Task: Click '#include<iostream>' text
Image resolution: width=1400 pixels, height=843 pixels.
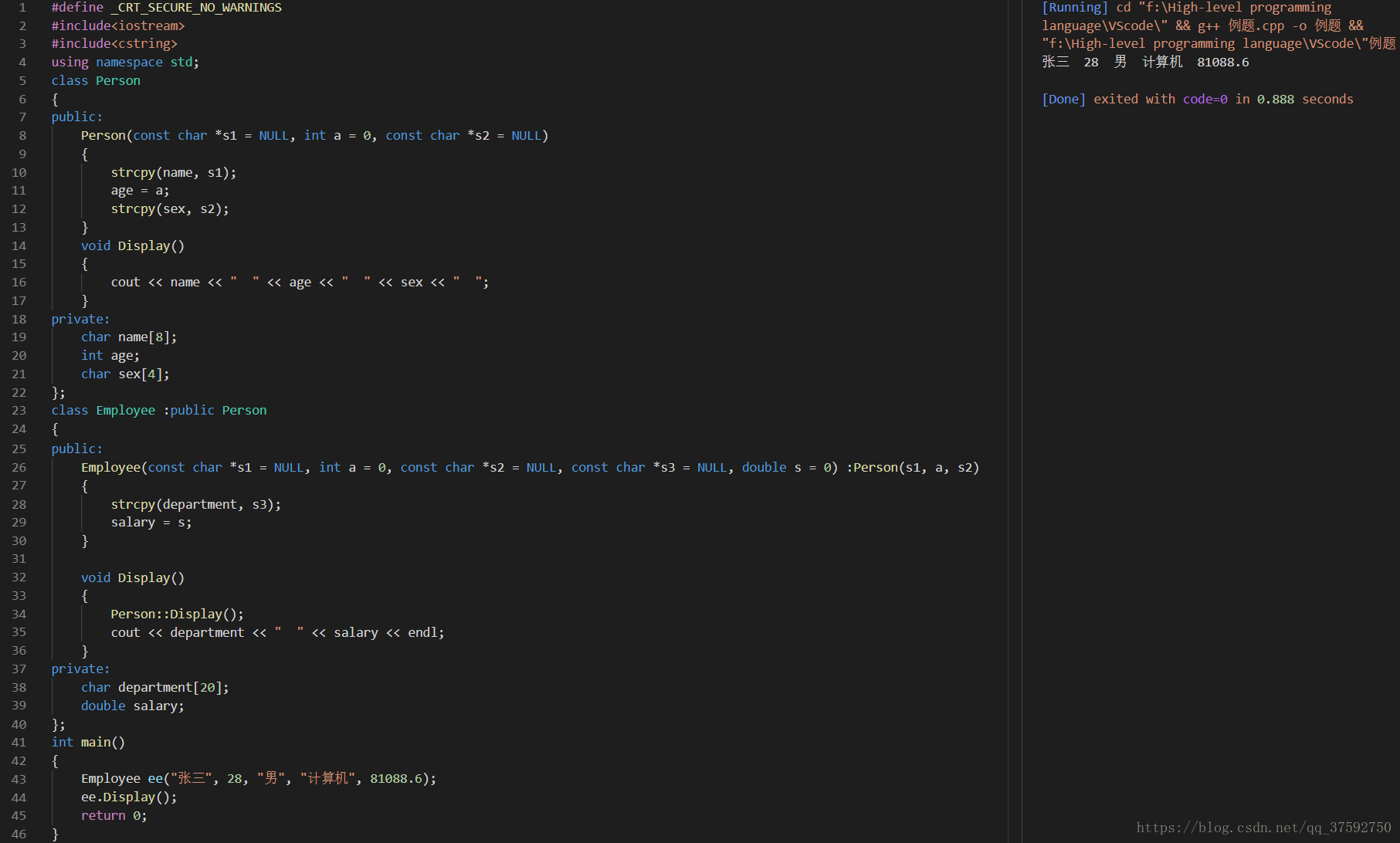Action: point(118,25)
